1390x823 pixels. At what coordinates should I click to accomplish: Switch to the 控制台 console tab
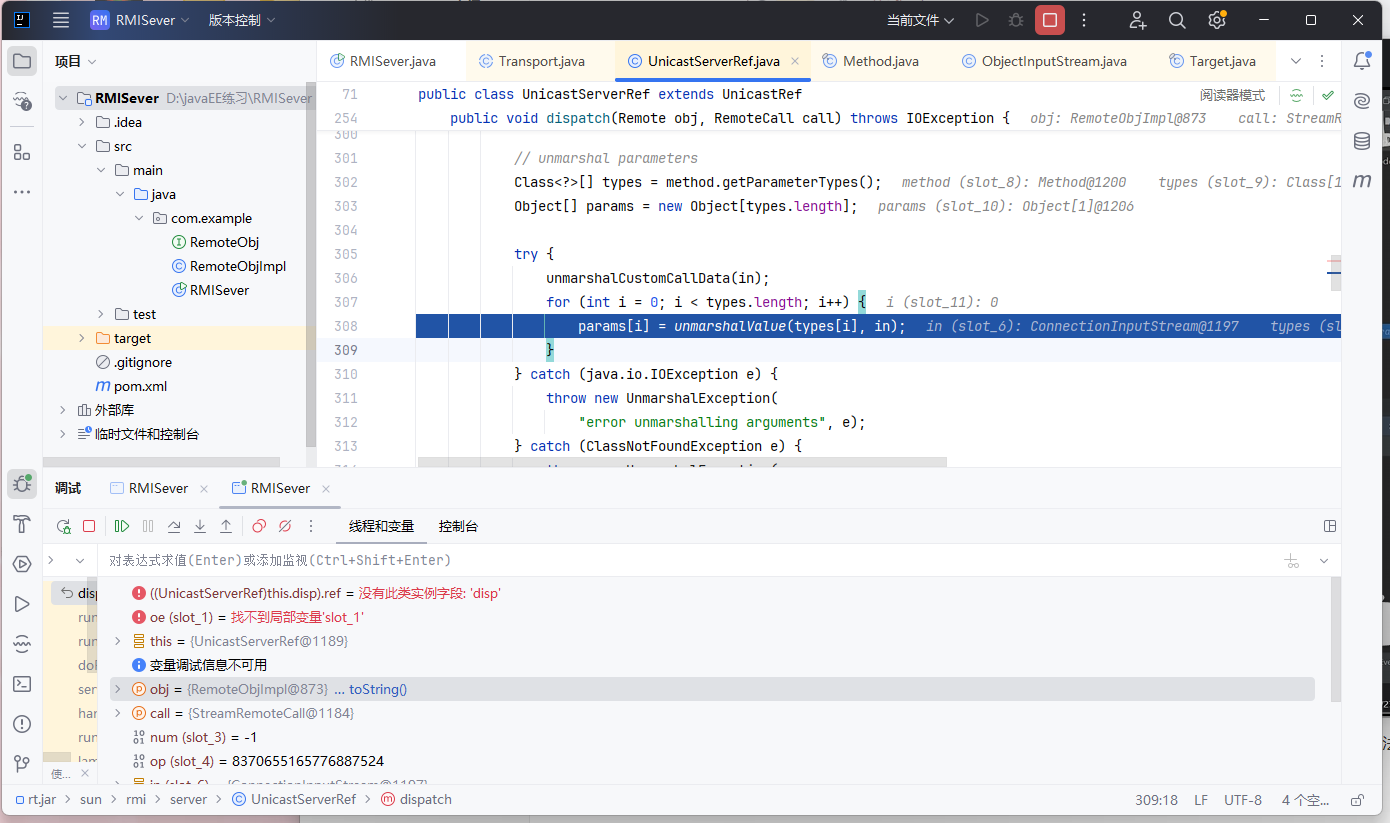(x=458, y=526)
